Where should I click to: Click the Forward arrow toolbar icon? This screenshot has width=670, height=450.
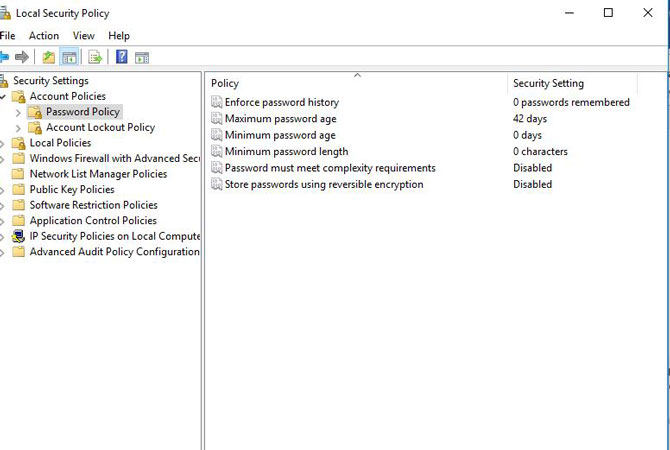(22, 57)
